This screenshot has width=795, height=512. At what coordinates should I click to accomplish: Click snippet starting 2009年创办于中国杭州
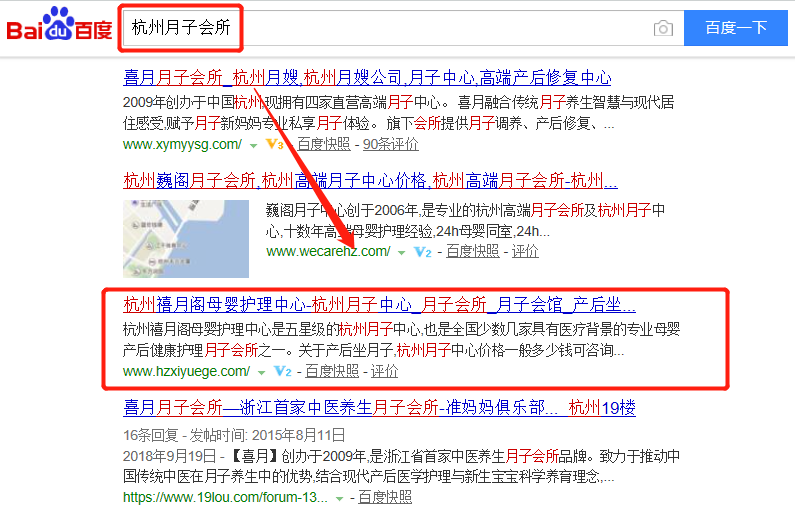tap(399, 113)
